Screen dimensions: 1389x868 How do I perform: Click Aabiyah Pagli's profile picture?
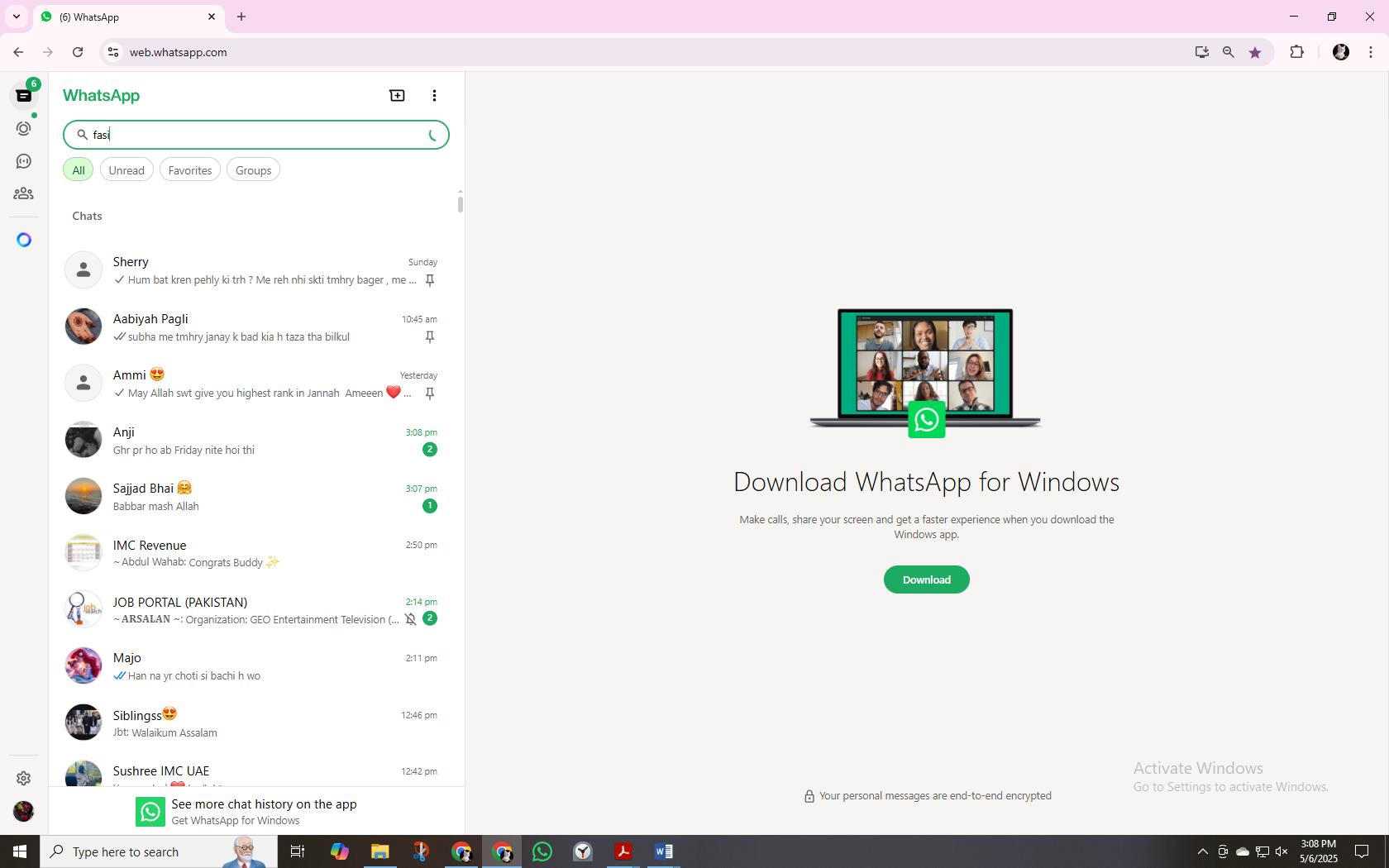[84, 327]
